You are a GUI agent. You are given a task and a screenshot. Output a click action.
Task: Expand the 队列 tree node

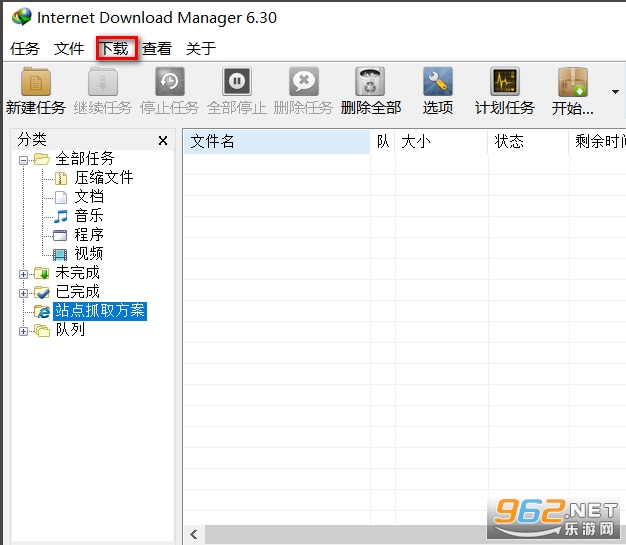click(24, 331)
